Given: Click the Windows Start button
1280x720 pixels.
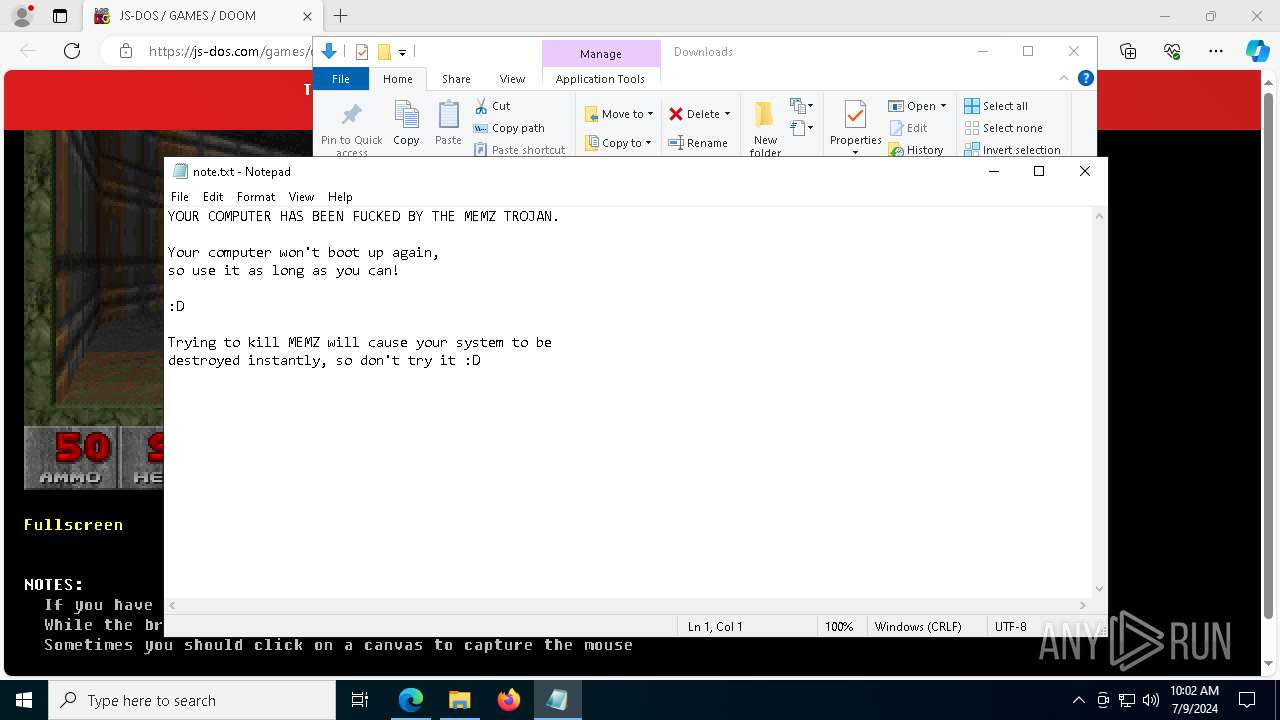Looking at the screenshot, I should coord(24,700).
